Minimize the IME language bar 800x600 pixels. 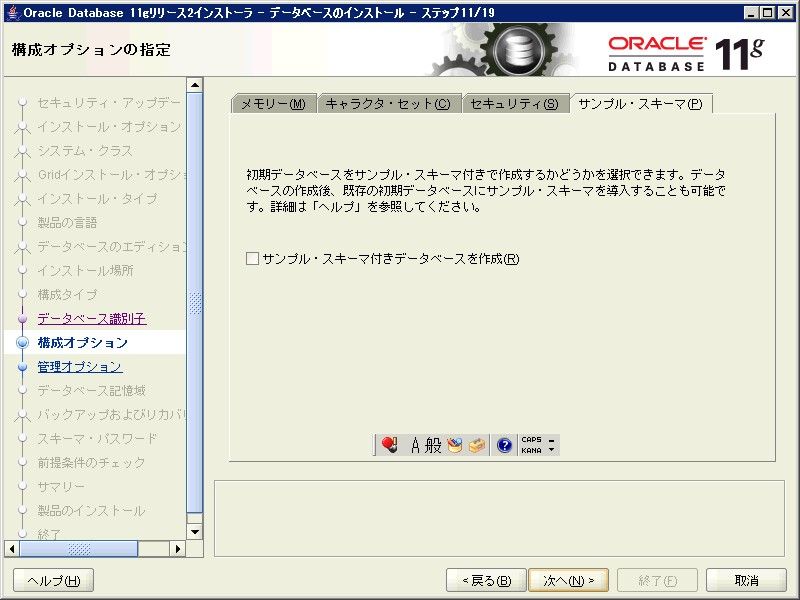[551, 440]
